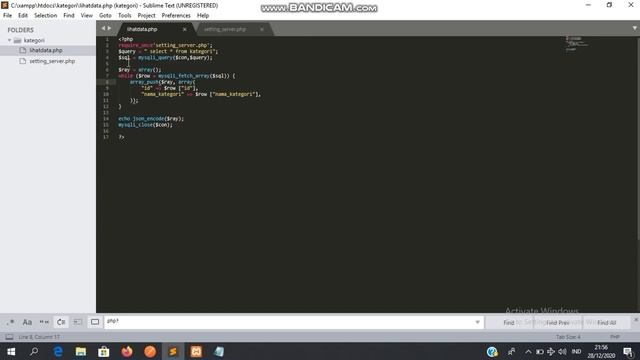The height and width of the screenshot is (360, 640).
Task: Open find history dropdown arrow
Action: (x=477, y=322)
